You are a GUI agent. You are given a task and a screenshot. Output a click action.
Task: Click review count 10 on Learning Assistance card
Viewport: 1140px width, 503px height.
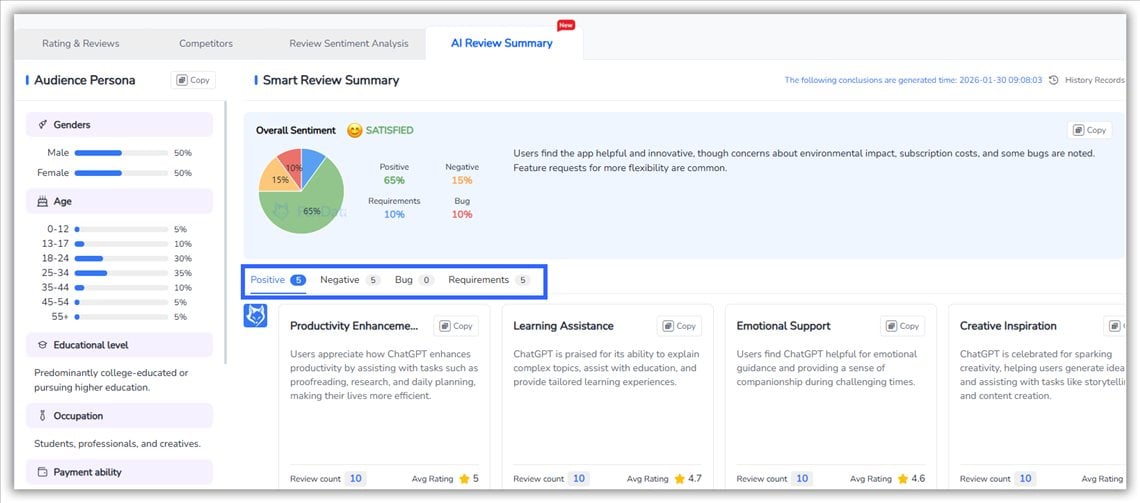point(578,478)
